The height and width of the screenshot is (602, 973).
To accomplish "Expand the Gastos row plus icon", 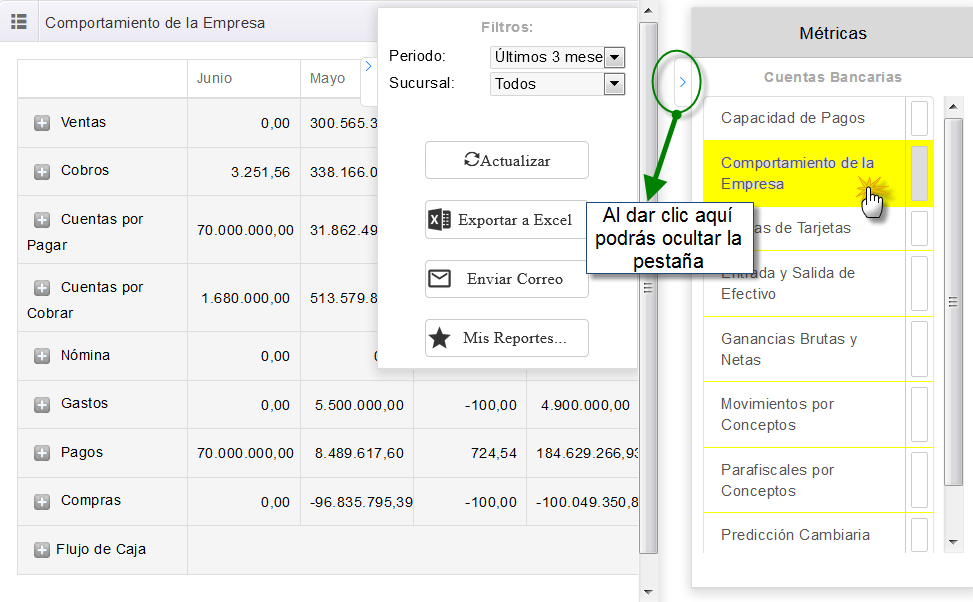I will (x=42, y=405).
